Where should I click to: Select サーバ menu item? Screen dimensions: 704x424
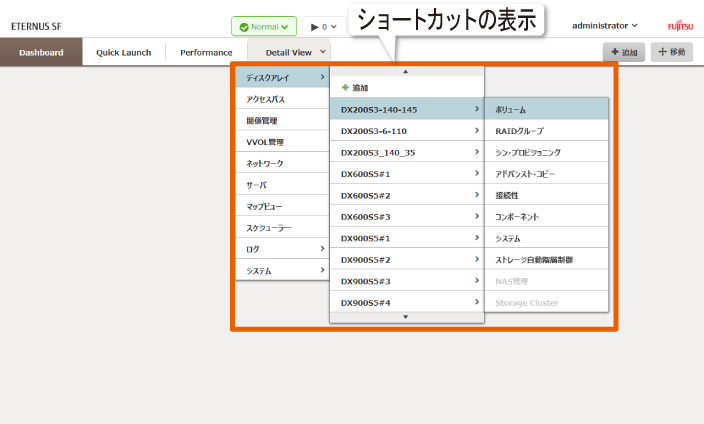282,185
